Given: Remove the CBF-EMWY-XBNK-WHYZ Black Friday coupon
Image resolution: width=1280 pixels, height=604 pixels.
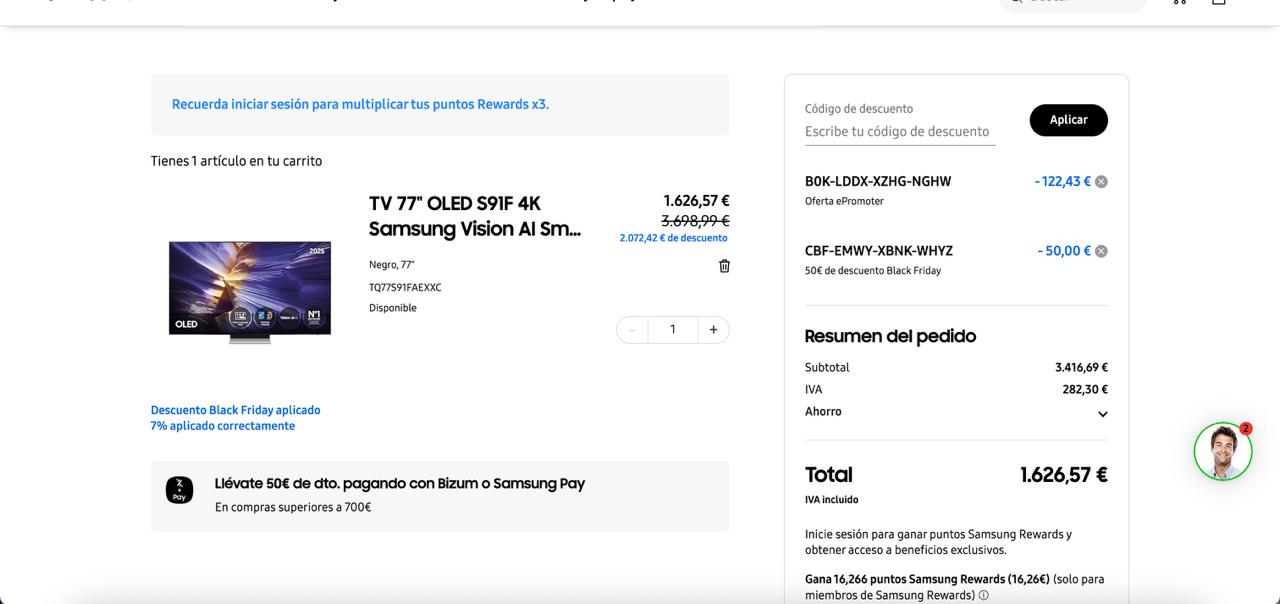Looking at the screenshot, I should (x=1101, y=251).
